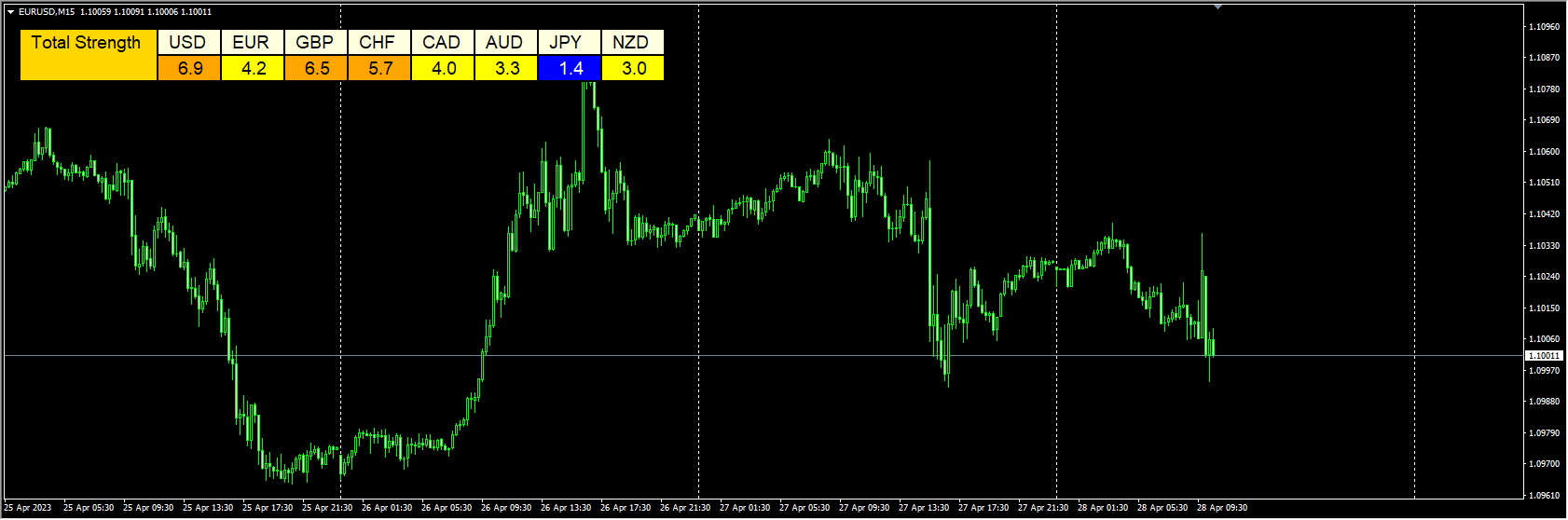Screen dimensions: 1568x520
Task: Click the 28 Apr 09:30 time label
Action: (x=1222, y=508)
